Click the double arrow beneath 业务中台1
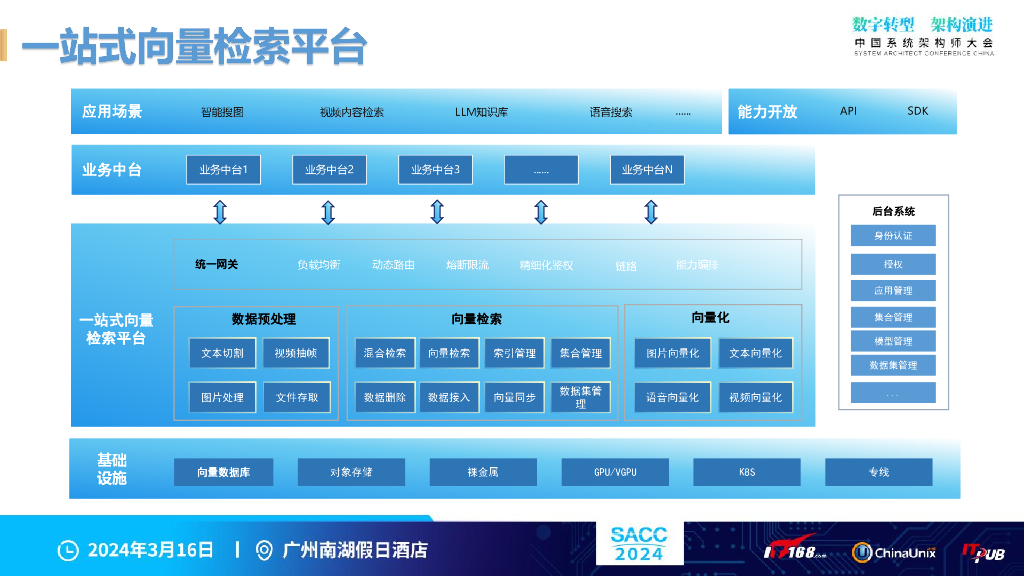This screenshot has width=1024, height=576. 220,212
